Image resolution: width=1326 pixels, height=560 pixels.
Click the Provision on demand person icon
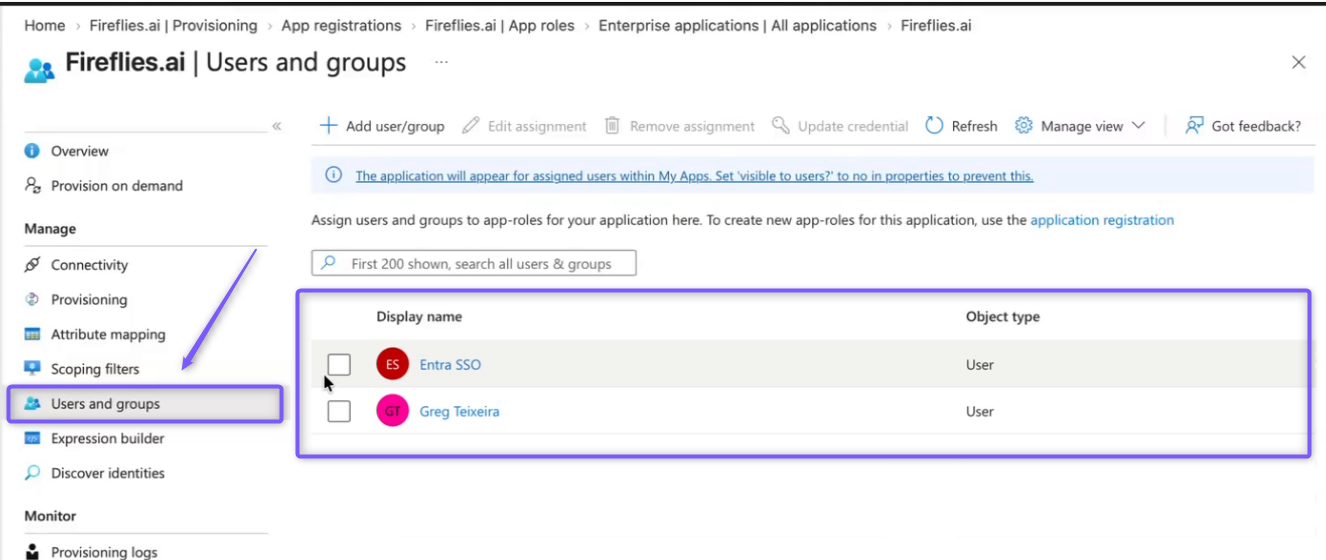(32, 185)
